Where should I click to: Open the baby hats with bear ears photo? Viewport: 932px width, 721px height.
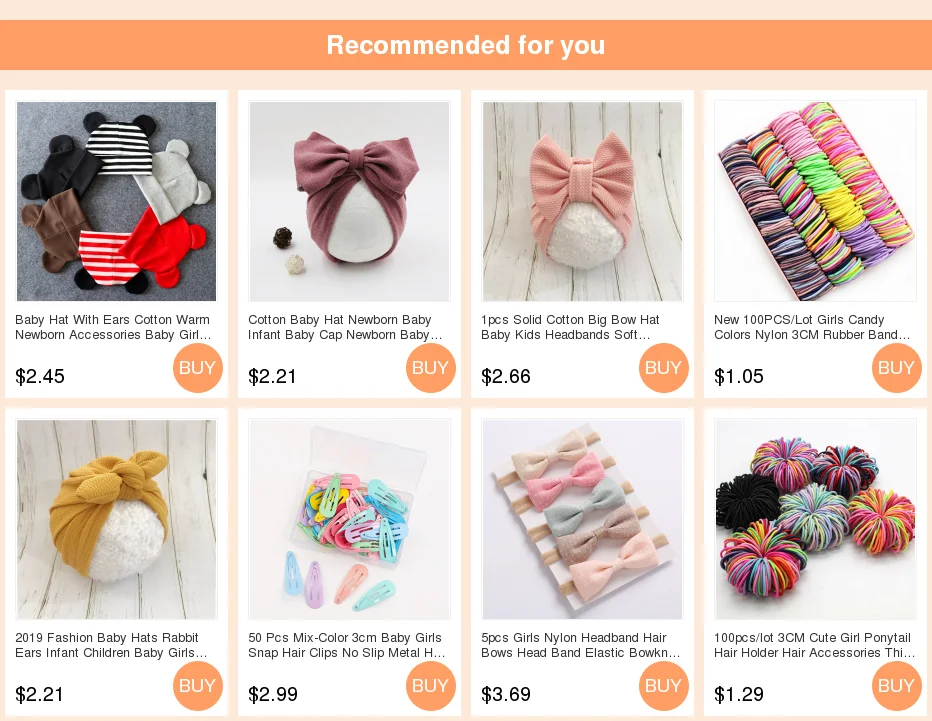click(x=116, y=201)
